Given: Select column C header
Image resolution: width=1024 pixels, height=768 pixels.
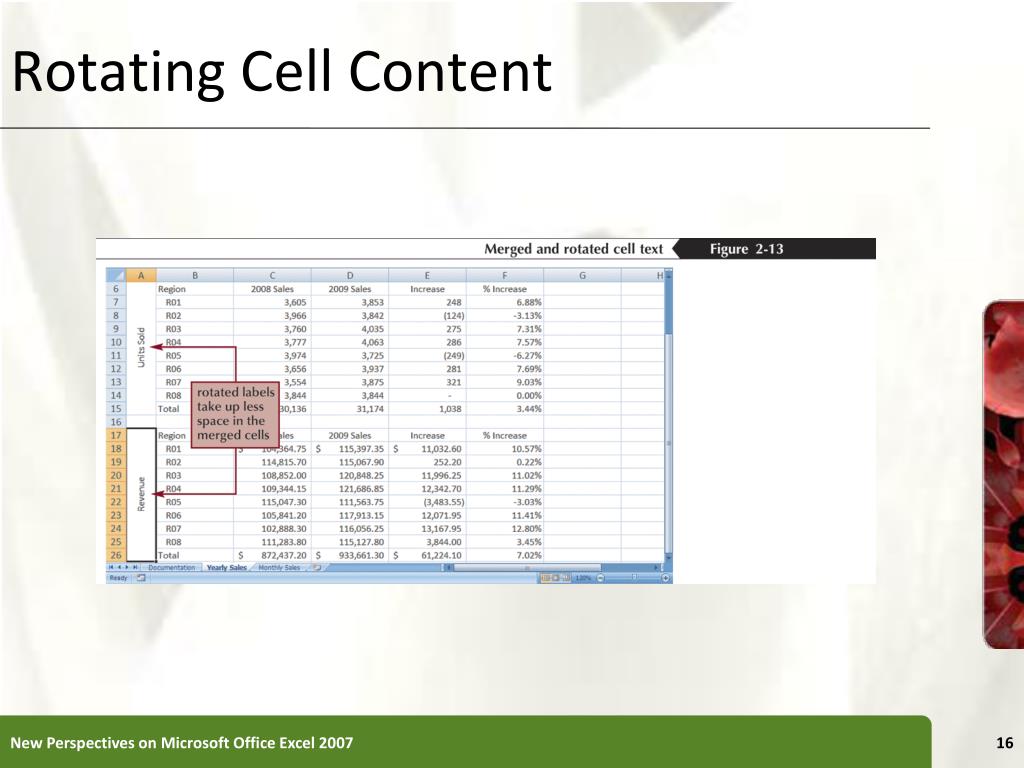Looking at the screenshot, I should [x=272, y=276].
